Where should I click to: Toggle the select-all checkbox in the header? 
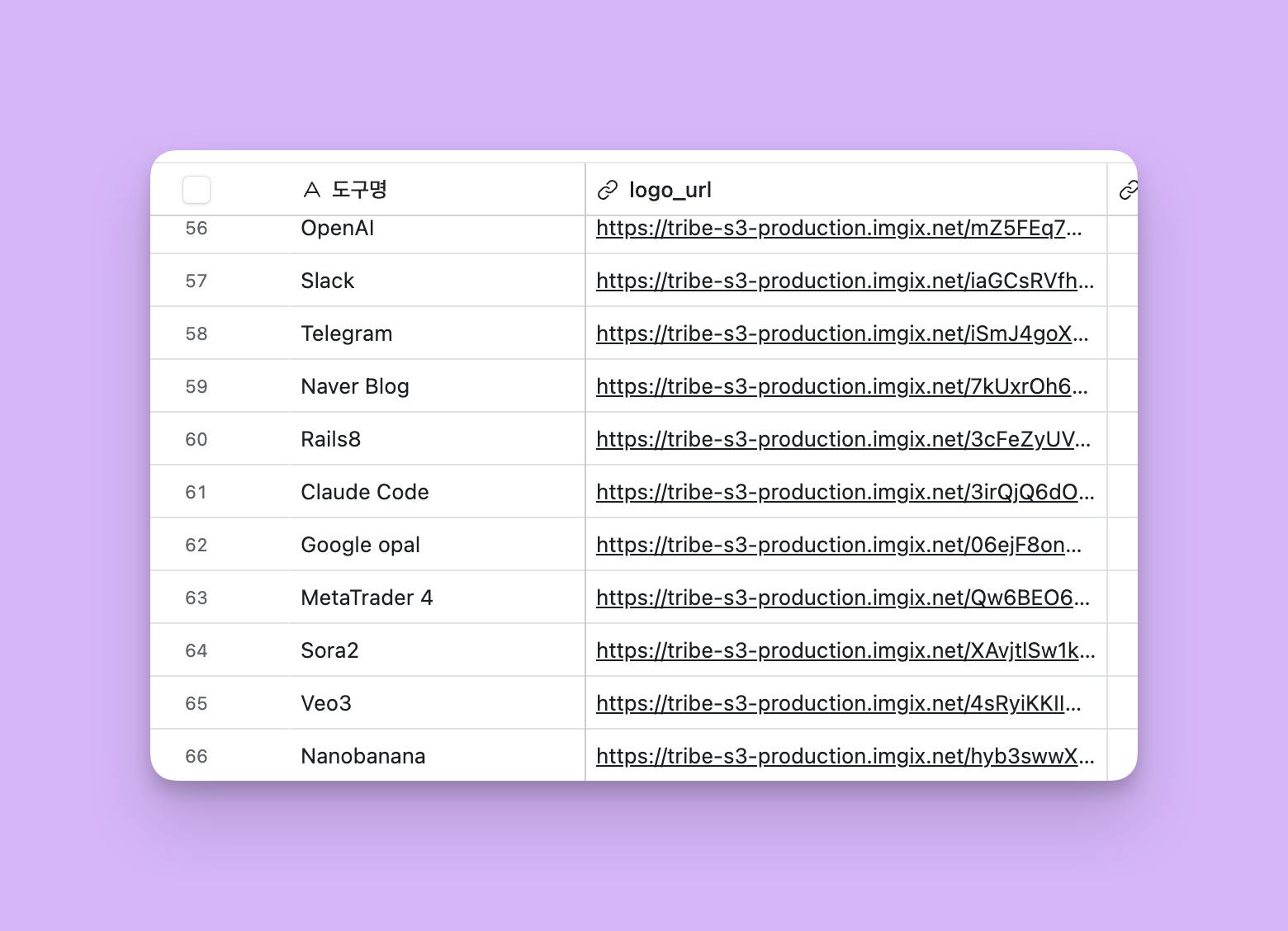[197, 189]
